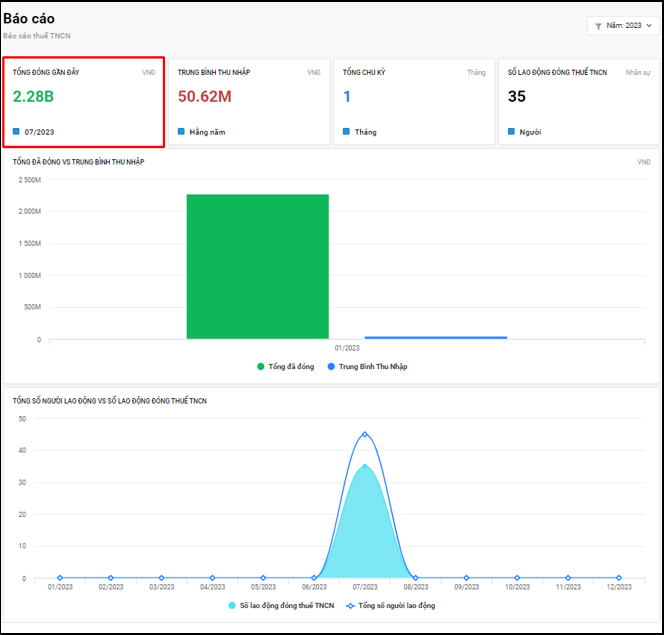Click the Báo cáo page heading
Image resolution: width=664 pixels, height=635 pixels.
pyautogui.click(x=29, y=19)
